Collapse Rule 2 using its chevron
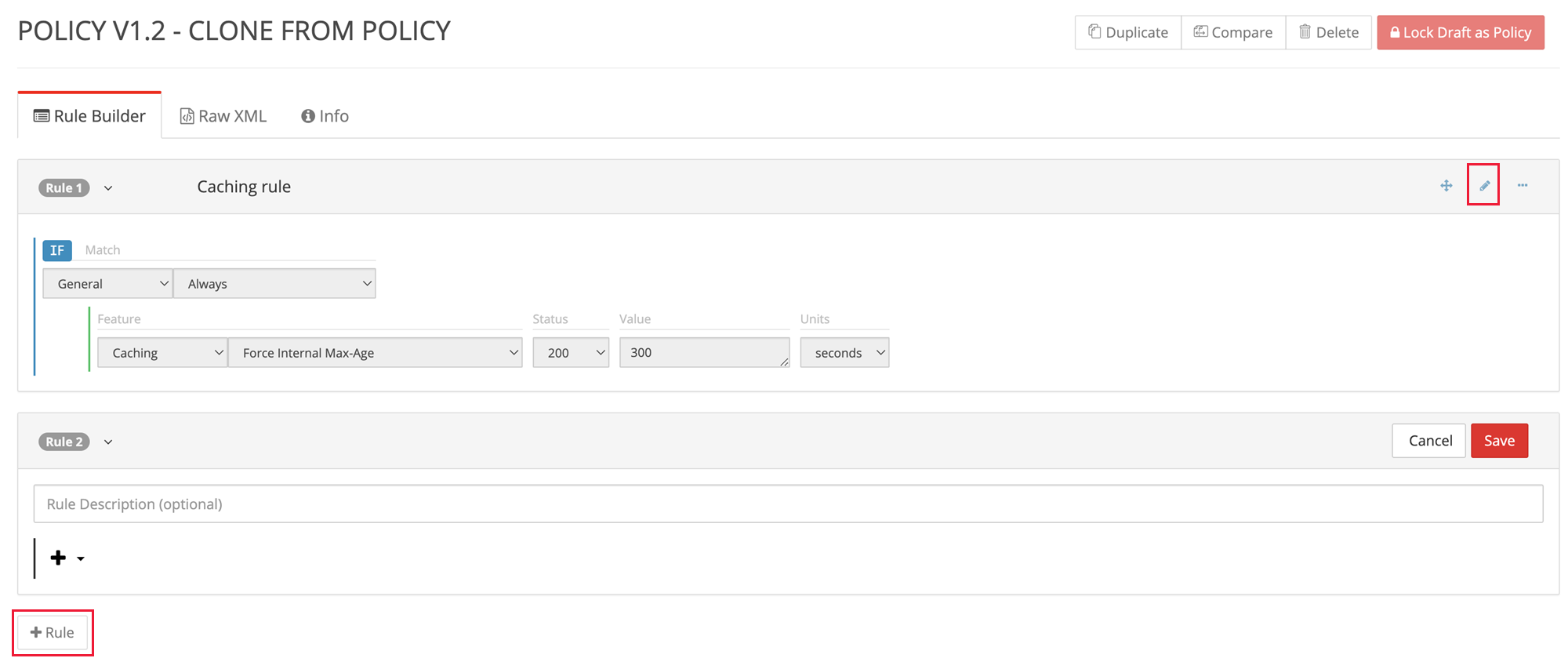The width and height of the screenshot is (1568, 658). pyautogui.click(x=108, y=442)
